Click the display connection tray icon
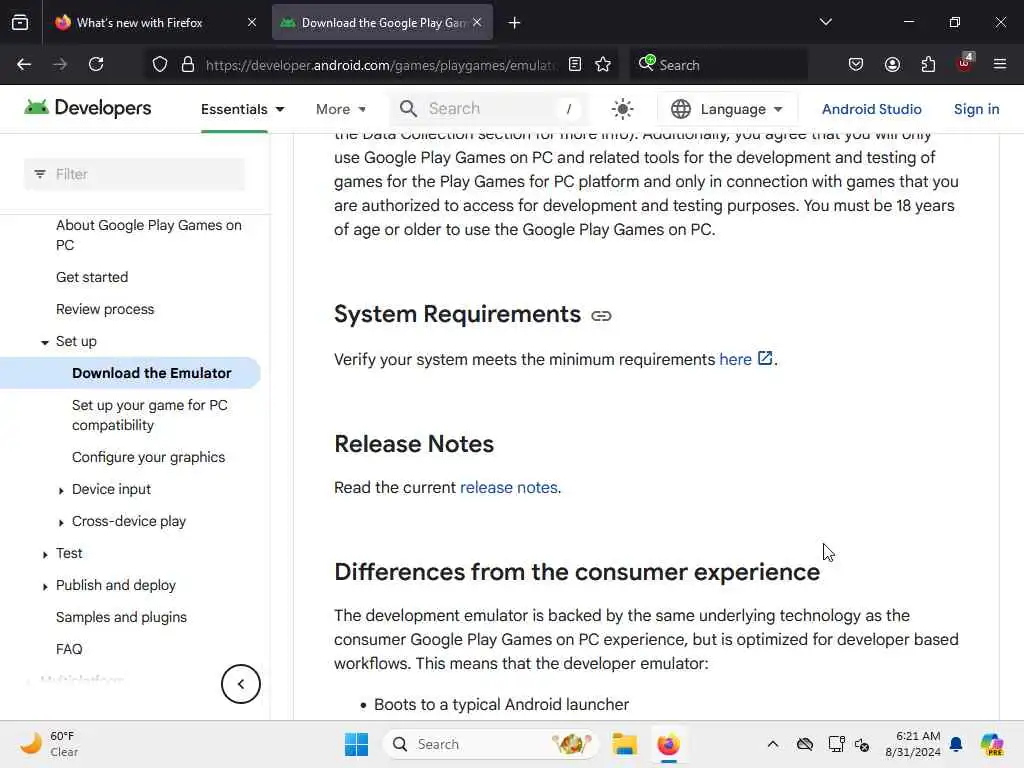The image size is (1024, 768). [836, 744]
